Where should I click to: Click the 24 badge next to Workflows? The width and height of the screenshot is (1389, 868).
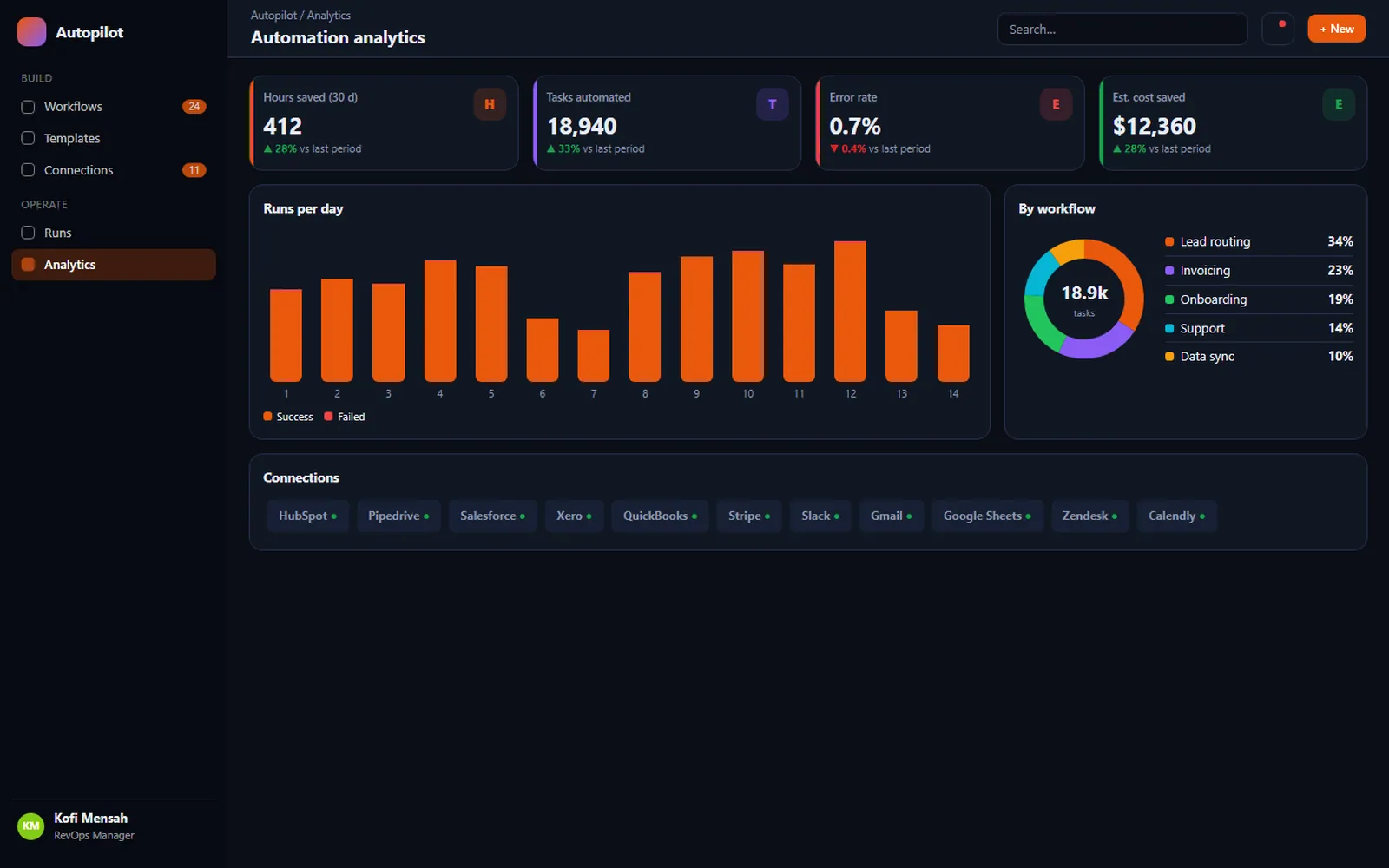click(x=194, y=107)
